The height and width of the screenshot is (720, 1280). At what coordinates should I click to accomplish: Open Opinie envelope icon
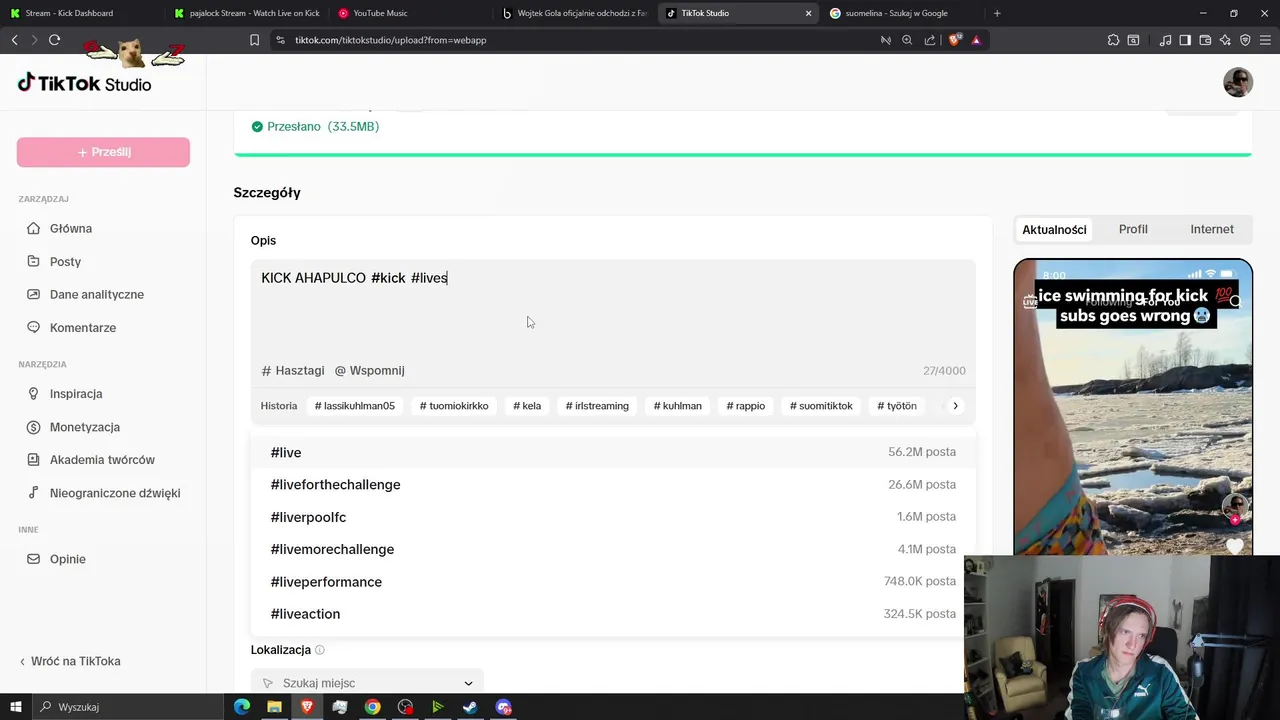point(33,558)
